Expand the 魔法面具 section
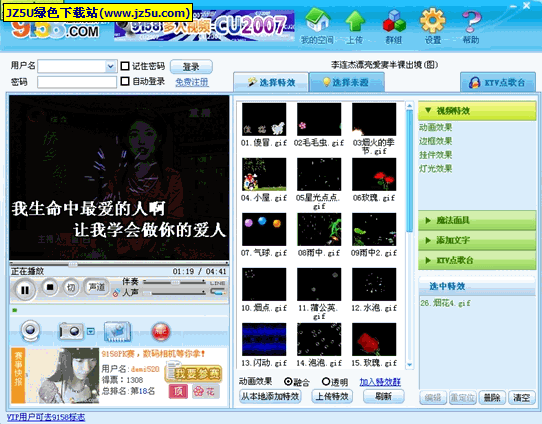Image resolution: width=542 pixels, height=424 pixels. coord(477,220)
